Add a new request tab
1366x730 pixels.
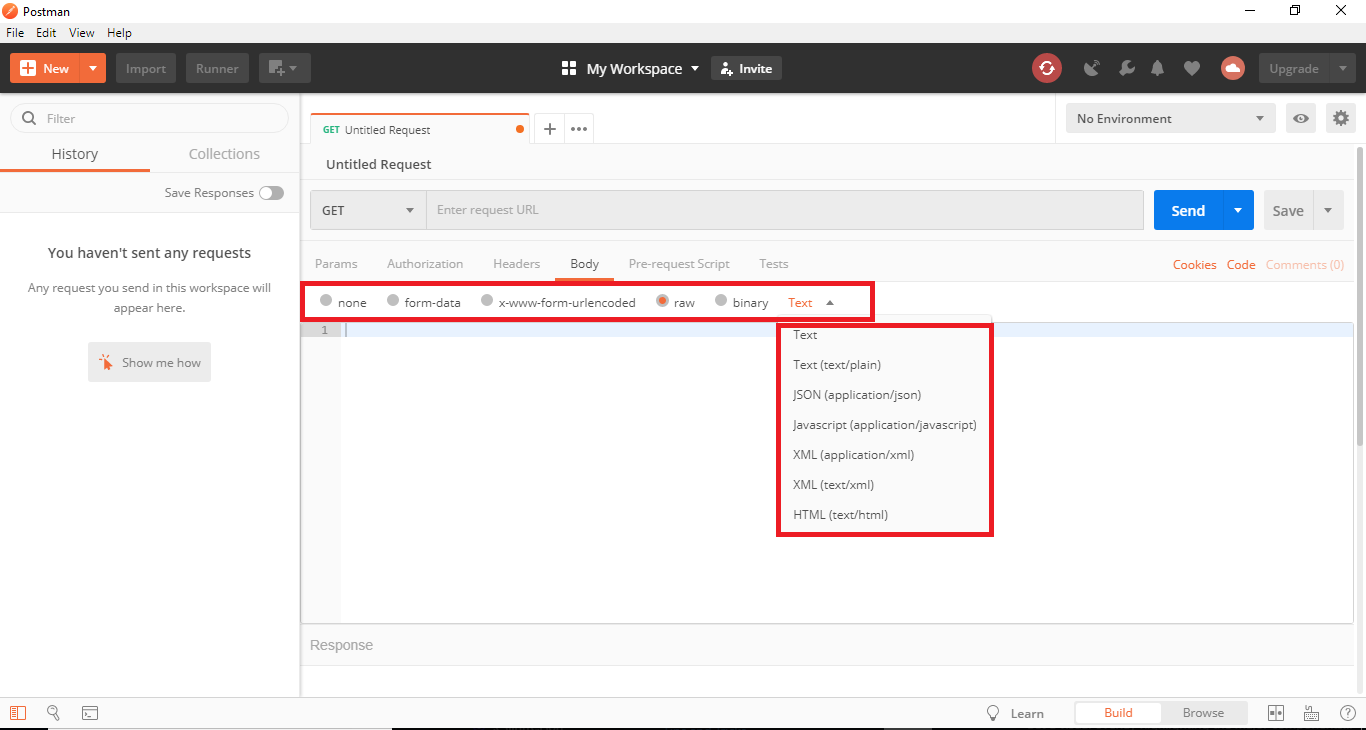pos(549,129)
